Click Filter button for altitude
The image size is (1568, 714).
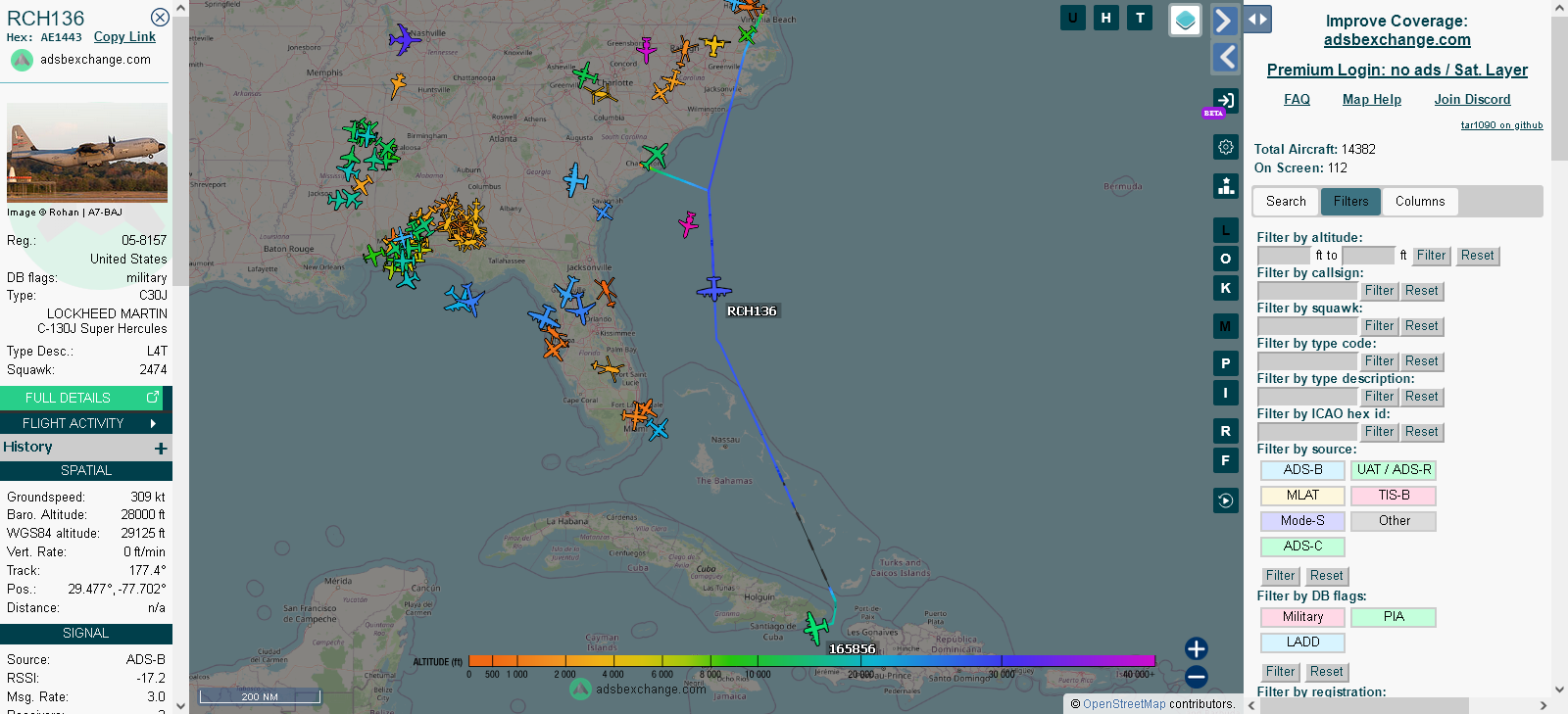1431,256
